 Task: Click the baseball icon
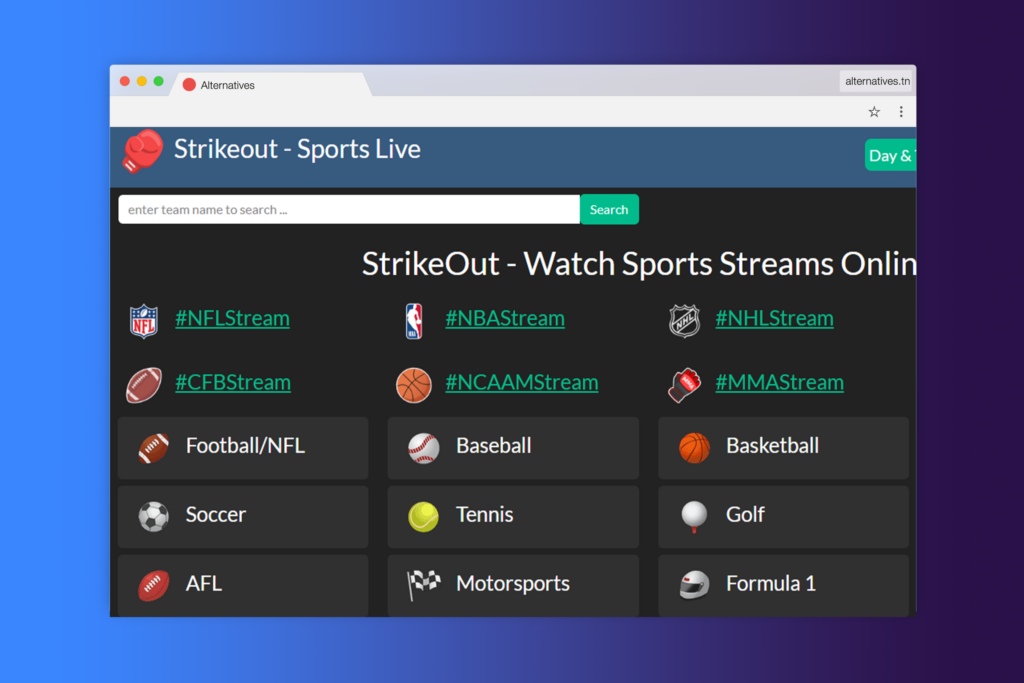tap(424, 449)
